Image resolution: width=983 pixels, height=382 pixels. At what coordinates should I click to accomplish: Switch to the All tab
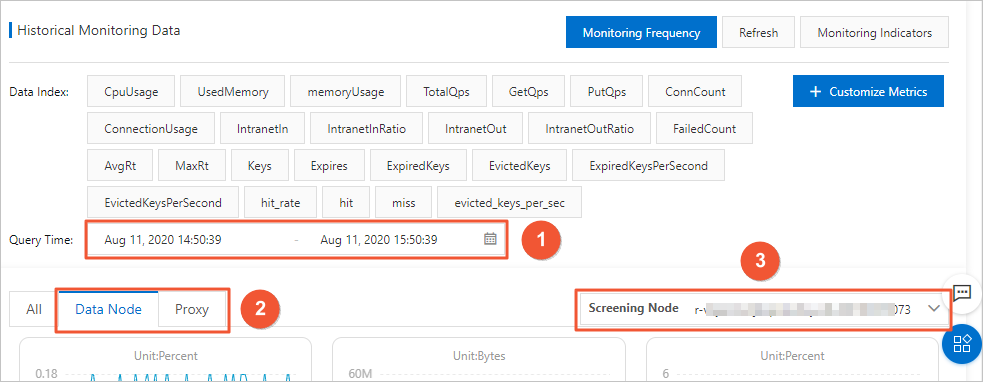(34, 309)
